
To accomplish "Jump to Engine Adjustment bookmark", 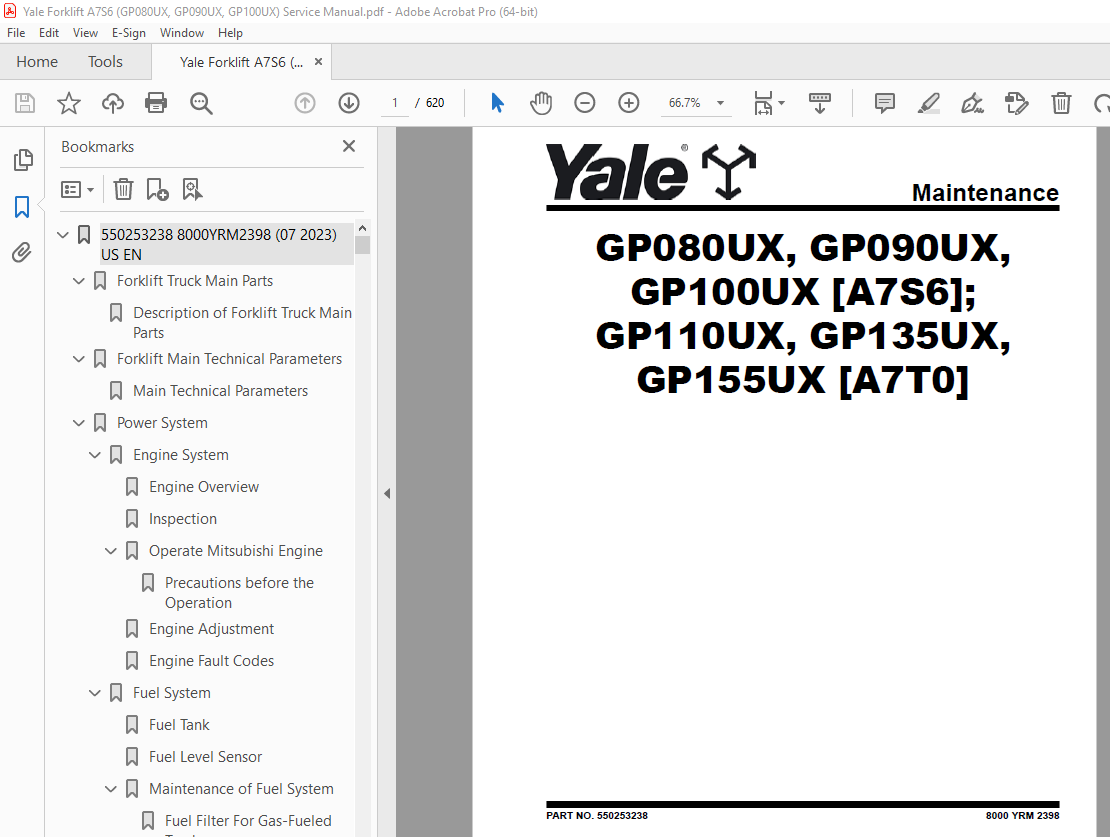I will [x=211, y=629].
